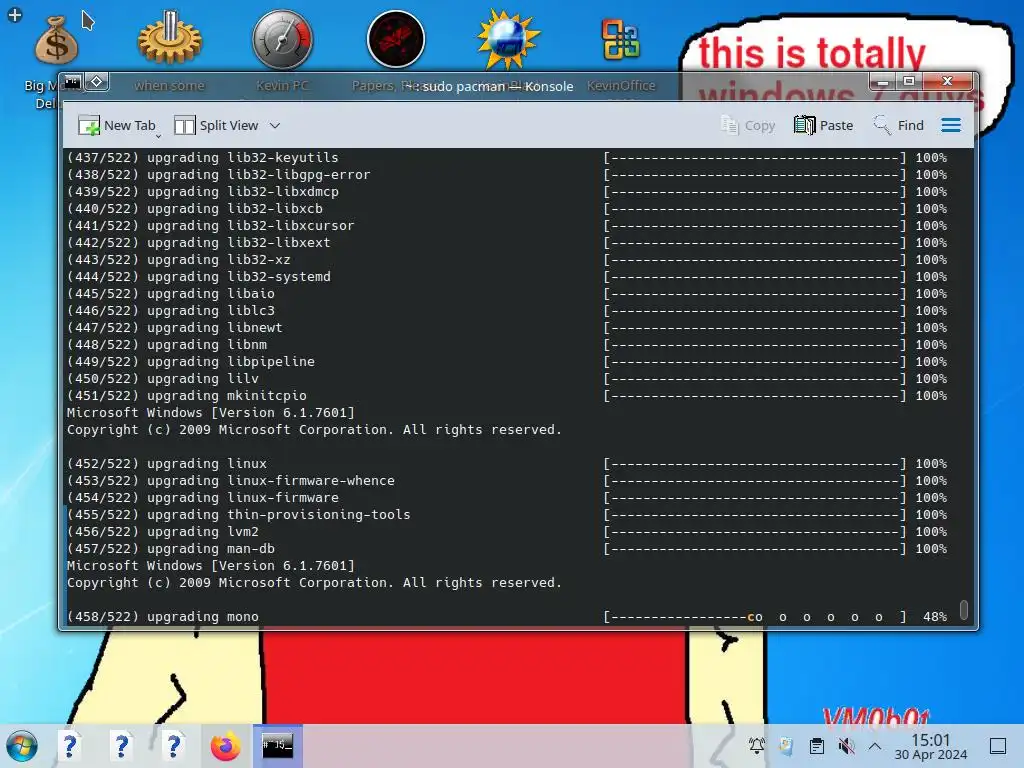
Task: Click the show desktop button in taskbar
Action: [998, 746]
